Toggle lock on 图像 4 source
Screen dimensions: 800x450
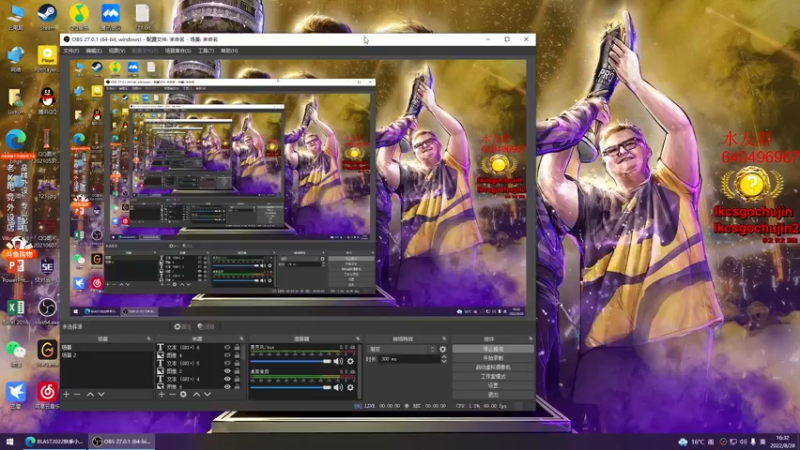[237, 355]
